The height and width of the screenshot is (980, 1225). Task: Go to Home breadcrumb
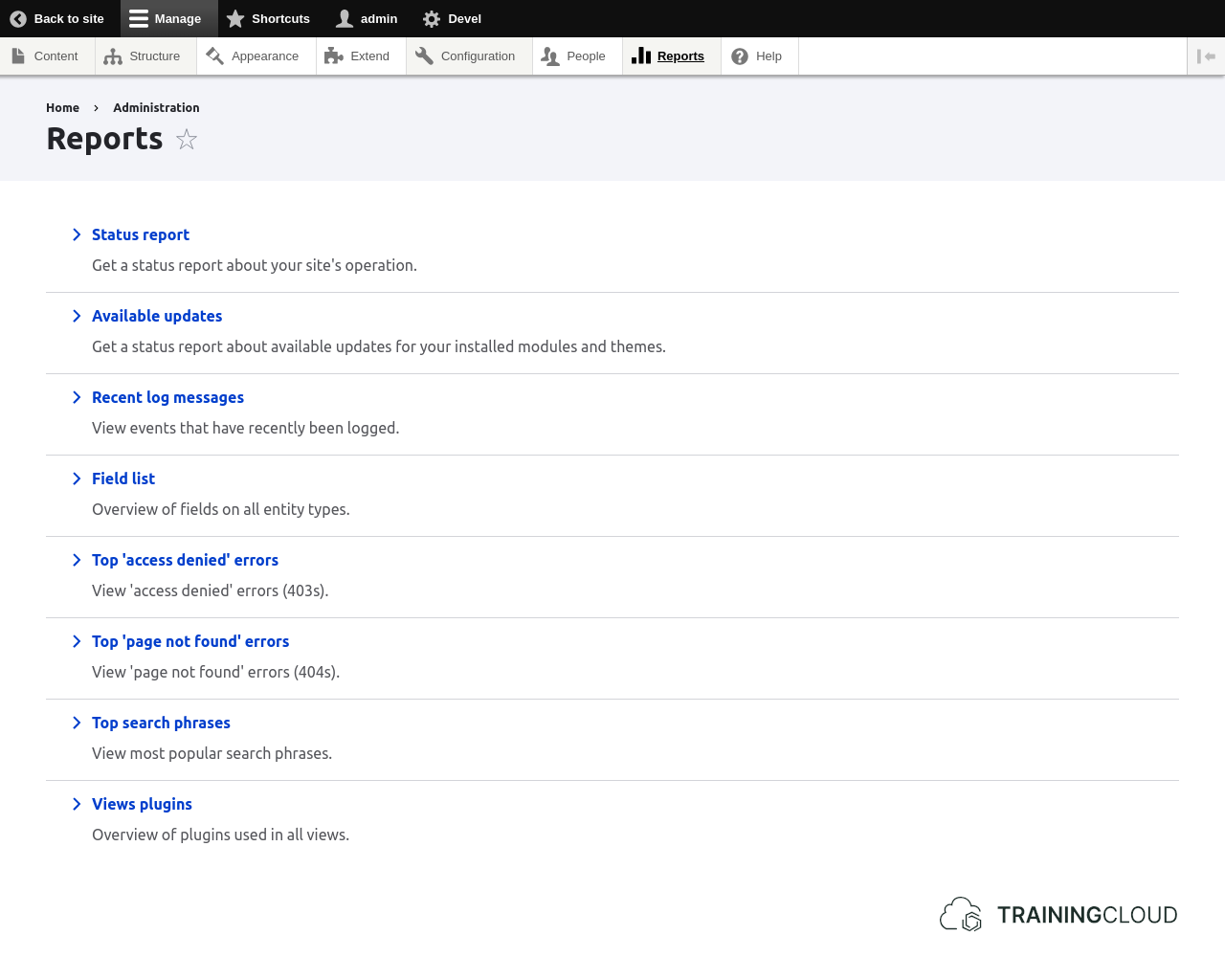point(62,108)
